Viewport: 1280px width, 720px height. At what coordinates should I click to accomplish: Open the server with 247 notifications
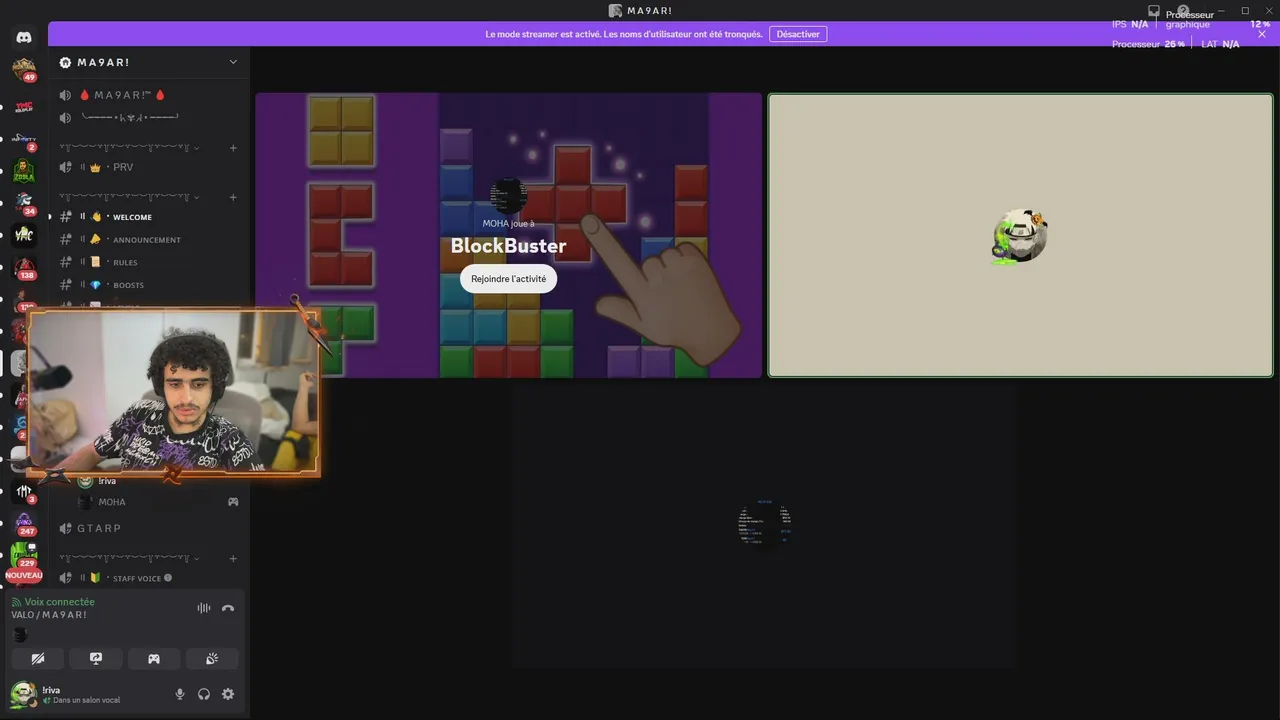[x=24, y=523]
